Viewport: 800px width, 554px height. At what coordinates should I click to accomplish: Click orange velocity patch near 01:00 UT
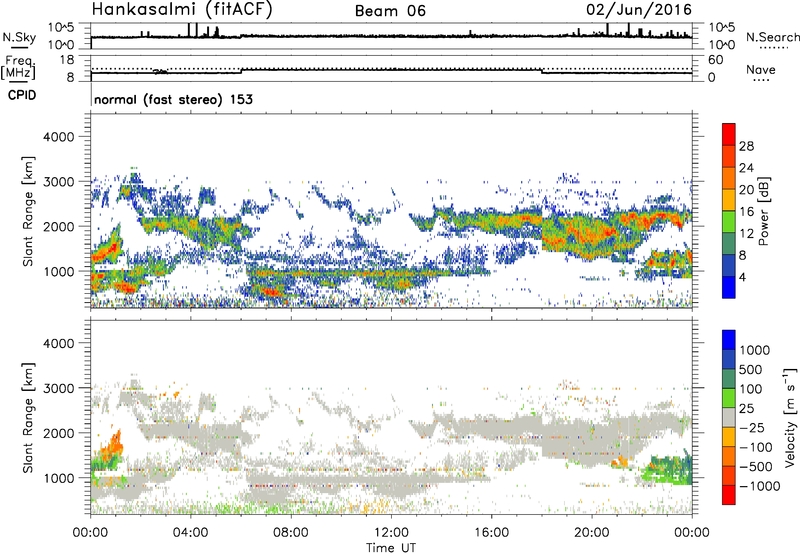(x=112, y=446)
